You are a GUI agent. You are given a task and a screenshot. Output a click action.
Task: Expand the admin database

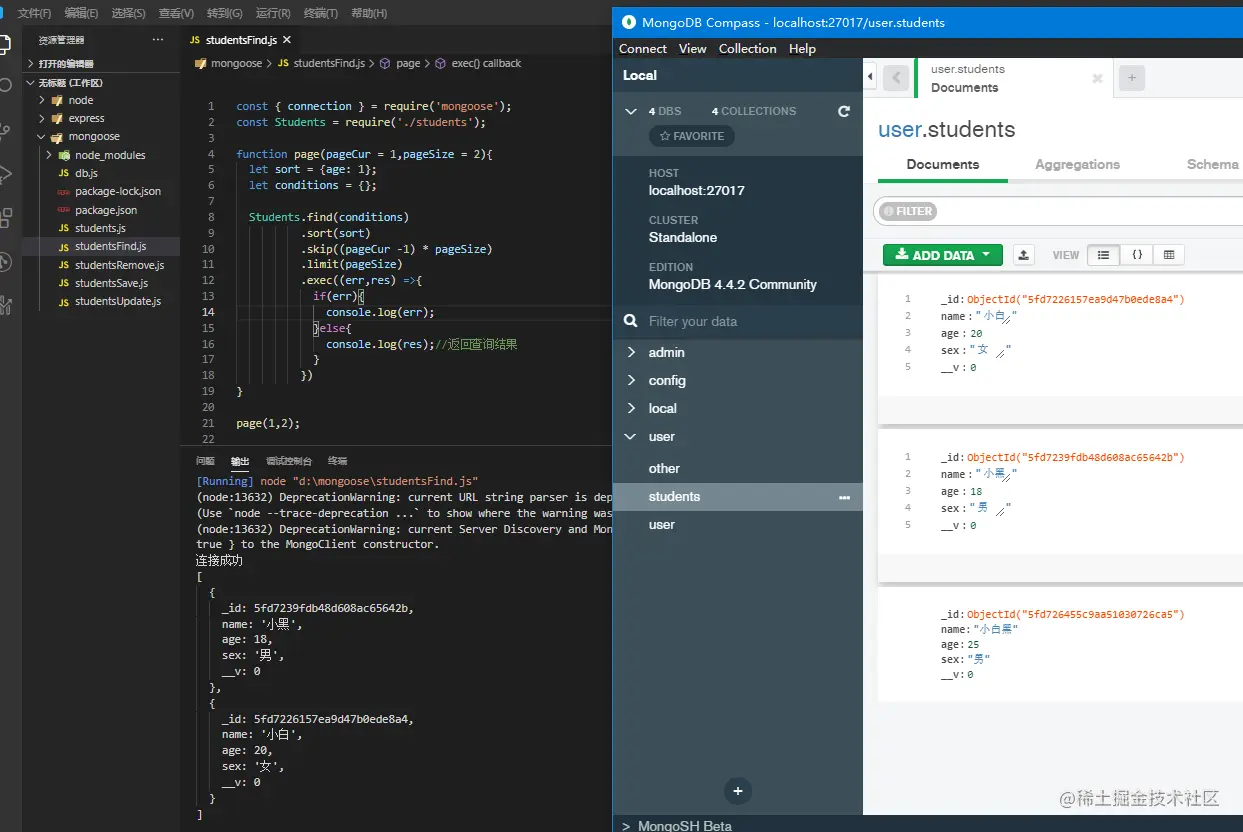[631, 352]
